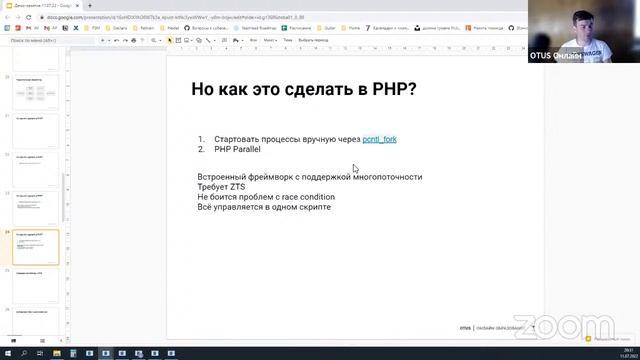This screenshot has height=360, width=640.
Task: Close the presentation browser tab
Action: pos(77,6)
